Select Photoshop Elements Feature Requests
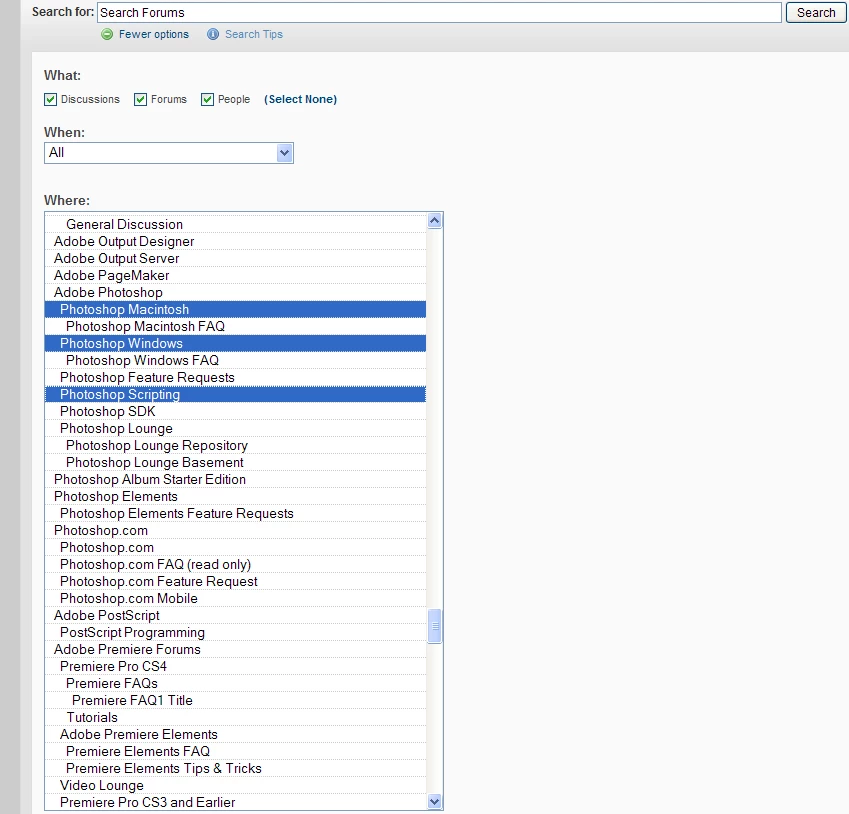Screen dimensions: 849x814 [236, 513]
